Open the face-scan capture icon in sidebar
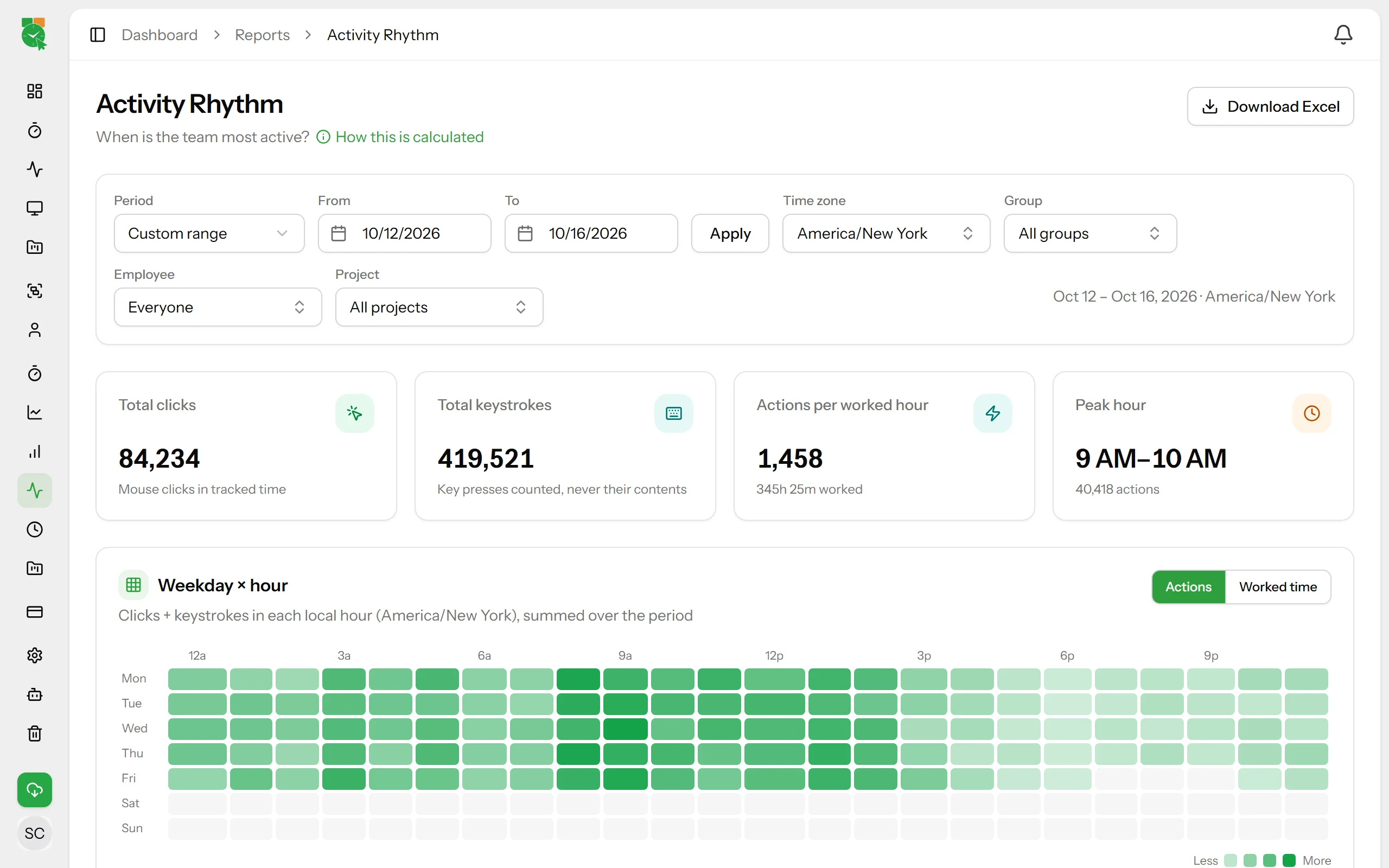This screenshot has width=1389, height=868. (x=34, y=290)
